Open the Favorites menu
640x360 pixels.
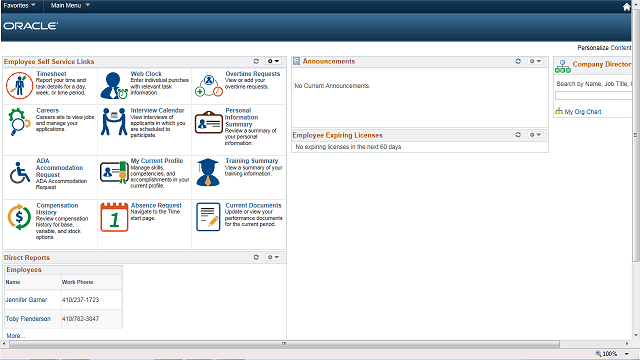click(19, 5)
